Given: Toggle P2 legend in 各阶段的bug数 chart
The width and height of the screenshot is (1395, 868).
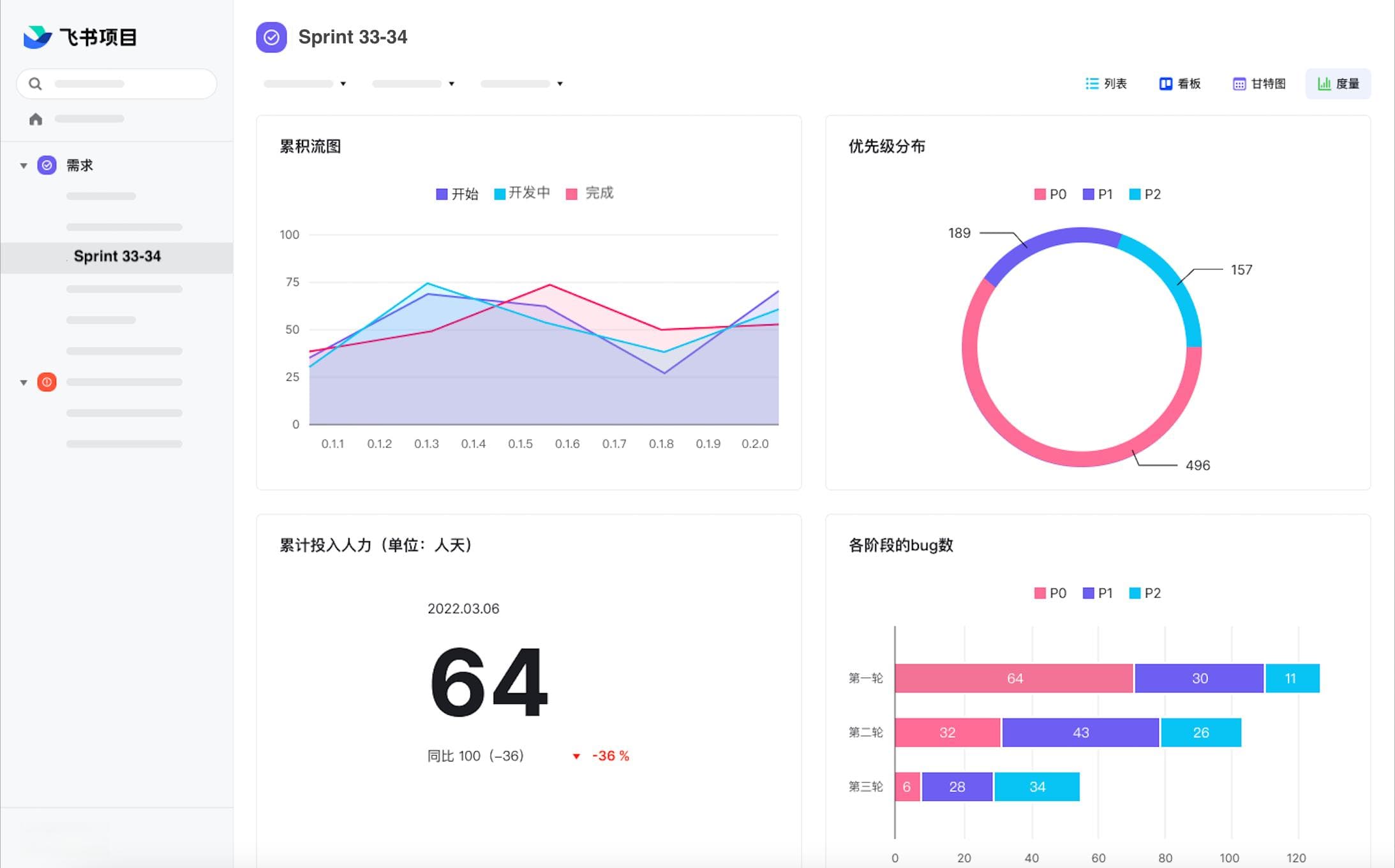Looking at the screenshot, I should (x=1145, y=593).
